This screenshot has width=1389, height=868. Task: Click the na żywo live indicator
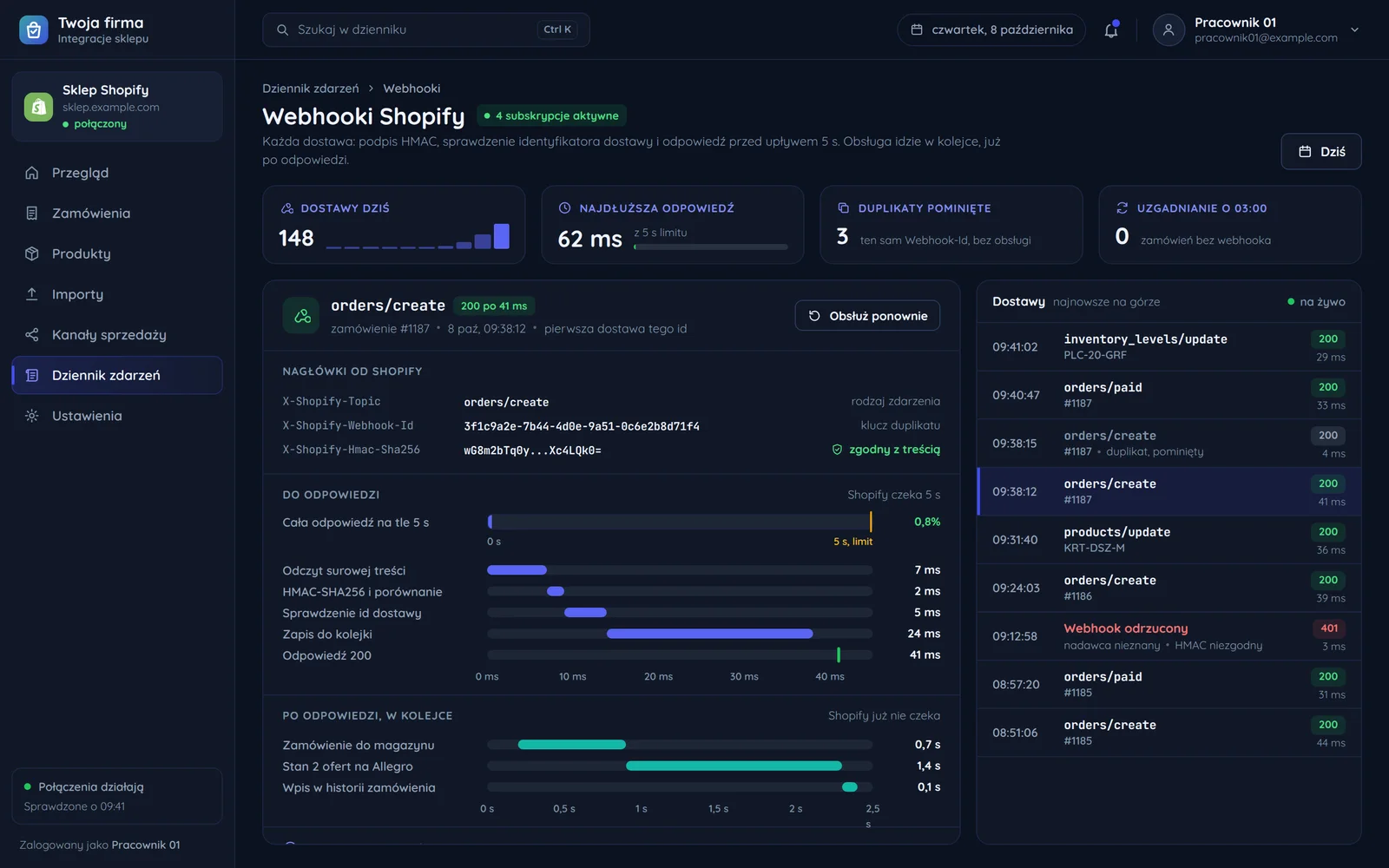[1316, 302]
